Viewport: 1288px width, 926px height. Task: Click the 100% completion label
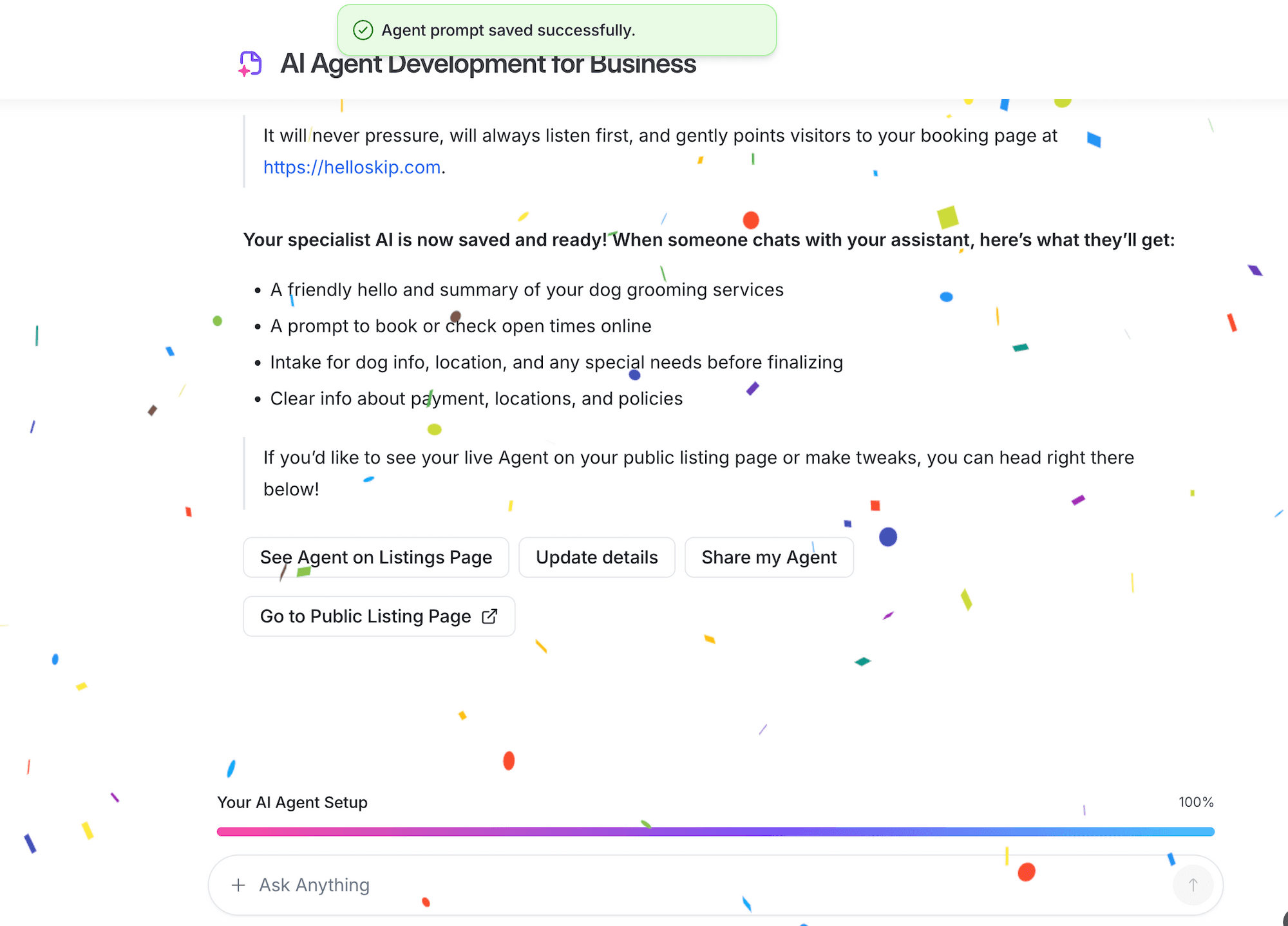[1195, 802]
